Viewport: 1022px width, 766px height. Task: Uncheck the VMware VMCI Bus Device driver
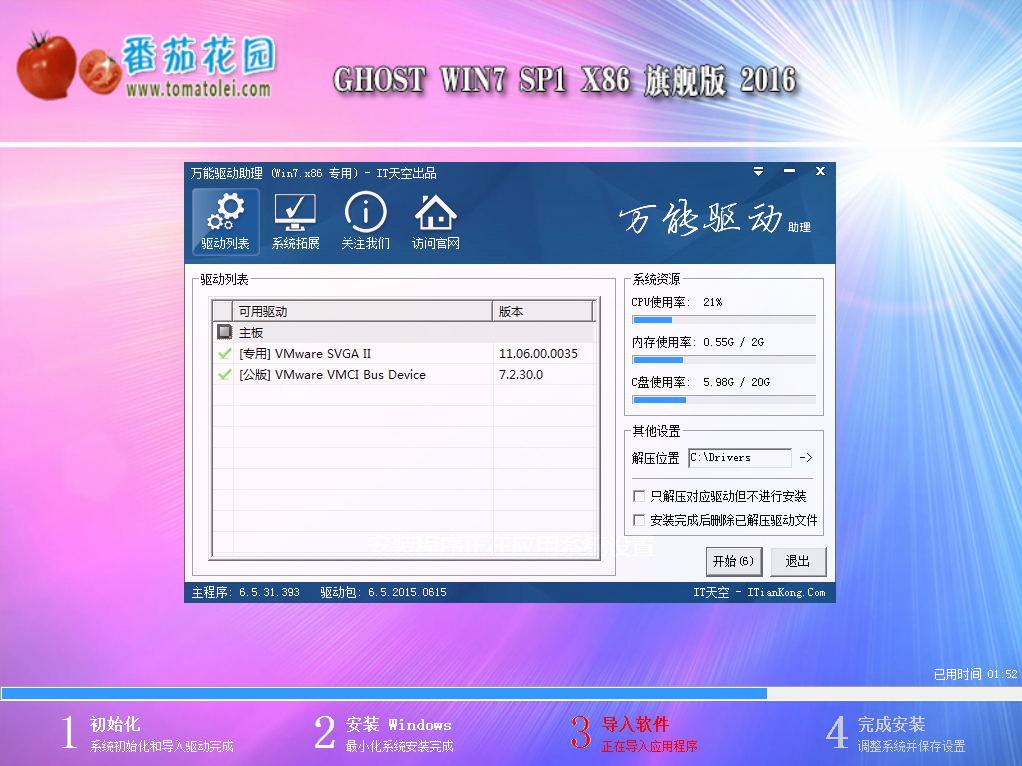point(224,374)
